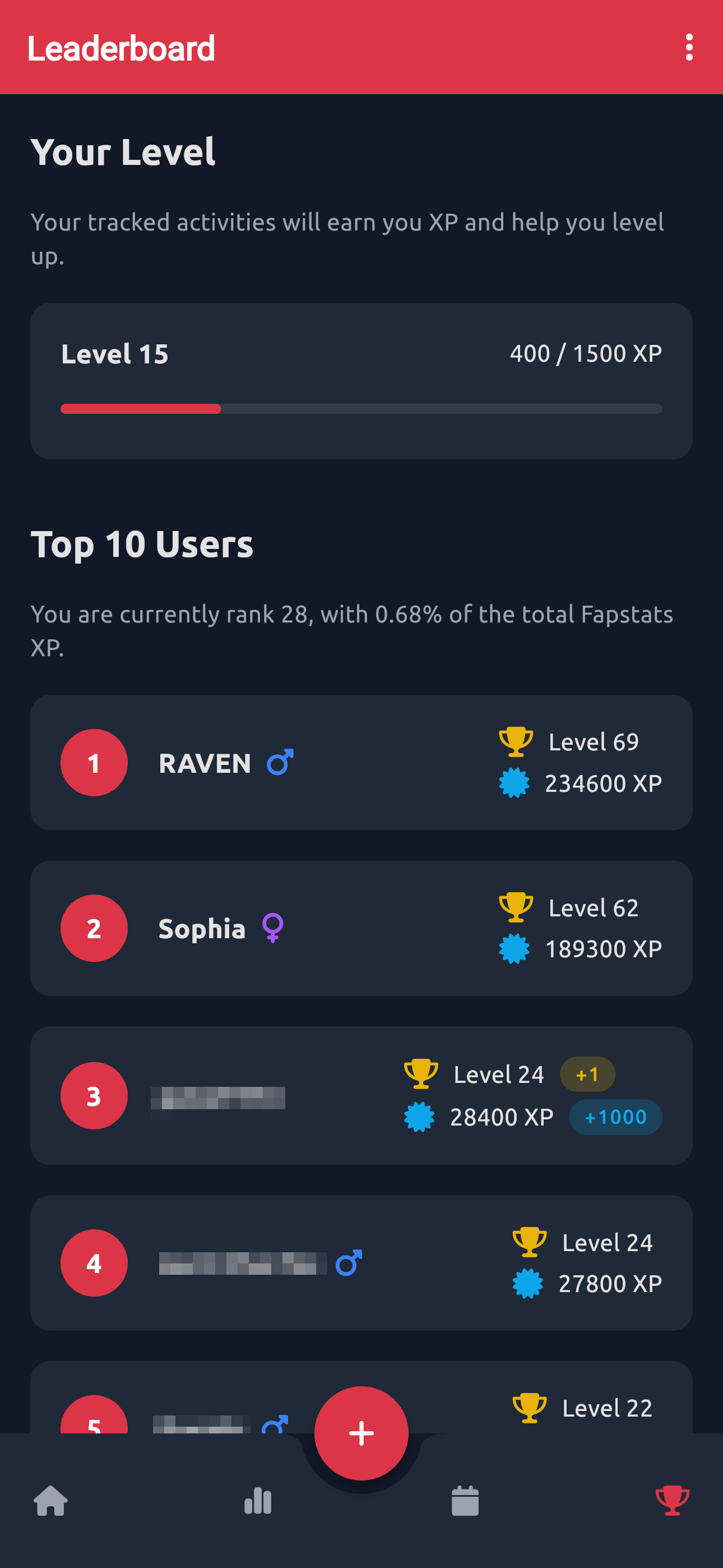The width and height of the screenshot is (723, 1568).
Task: Click the blue XP badge beside 189300 XP
Action: [515, 948]
